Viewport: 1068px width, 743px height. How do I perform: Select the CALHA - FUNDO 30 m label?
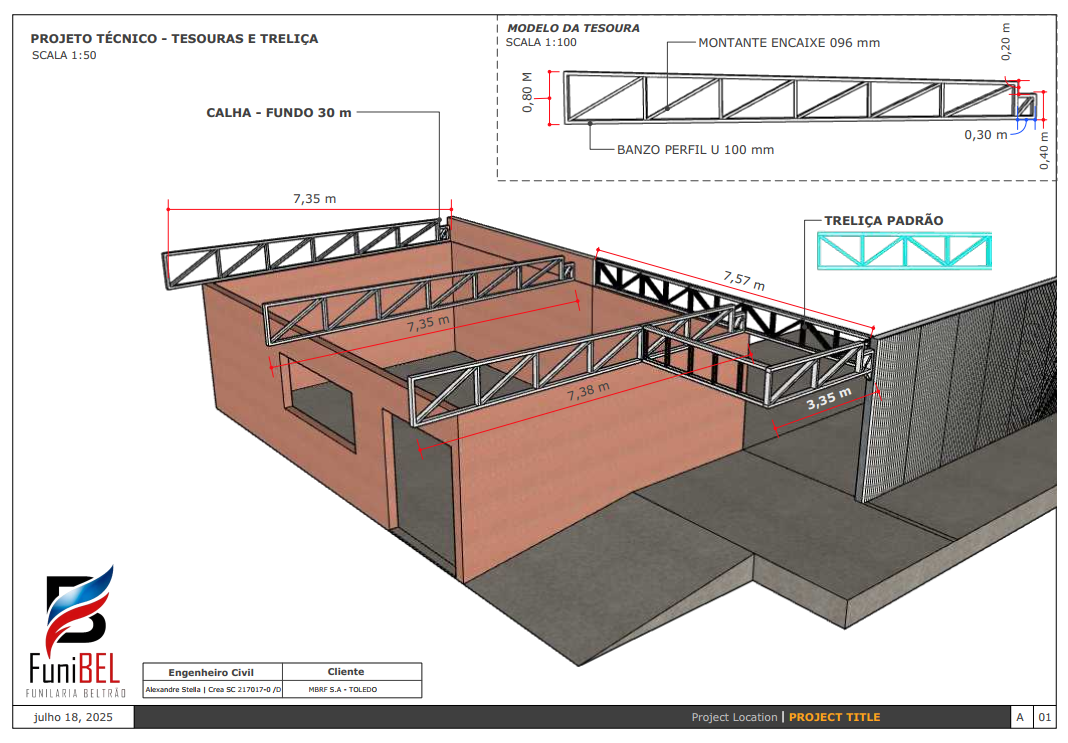(x=279, y=113)
